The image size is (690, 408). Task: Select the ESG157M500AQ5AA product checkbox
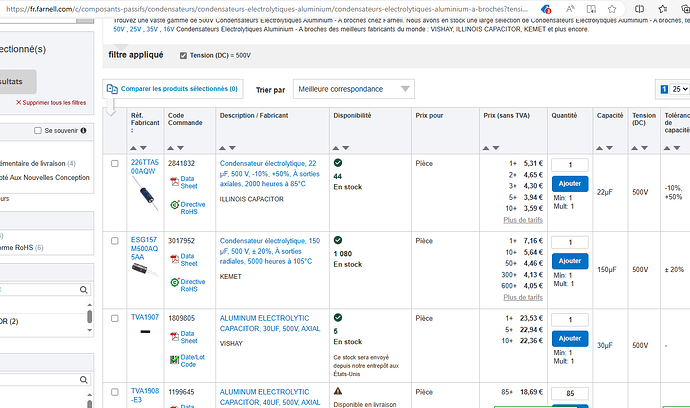pos(115,241)
